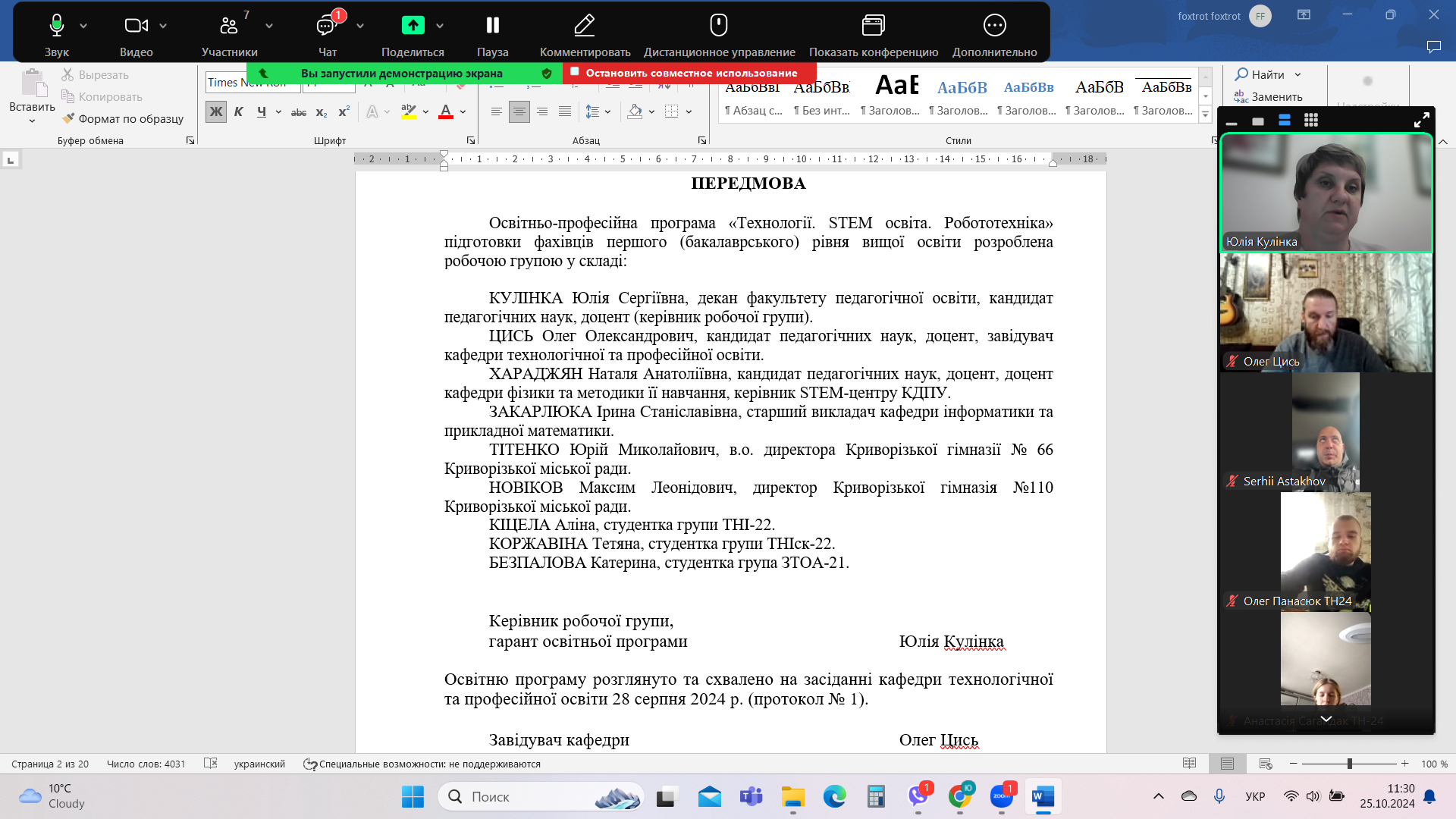Apply yellow text highlight color
Screen dimensions: 1456x819
point(409,111)
